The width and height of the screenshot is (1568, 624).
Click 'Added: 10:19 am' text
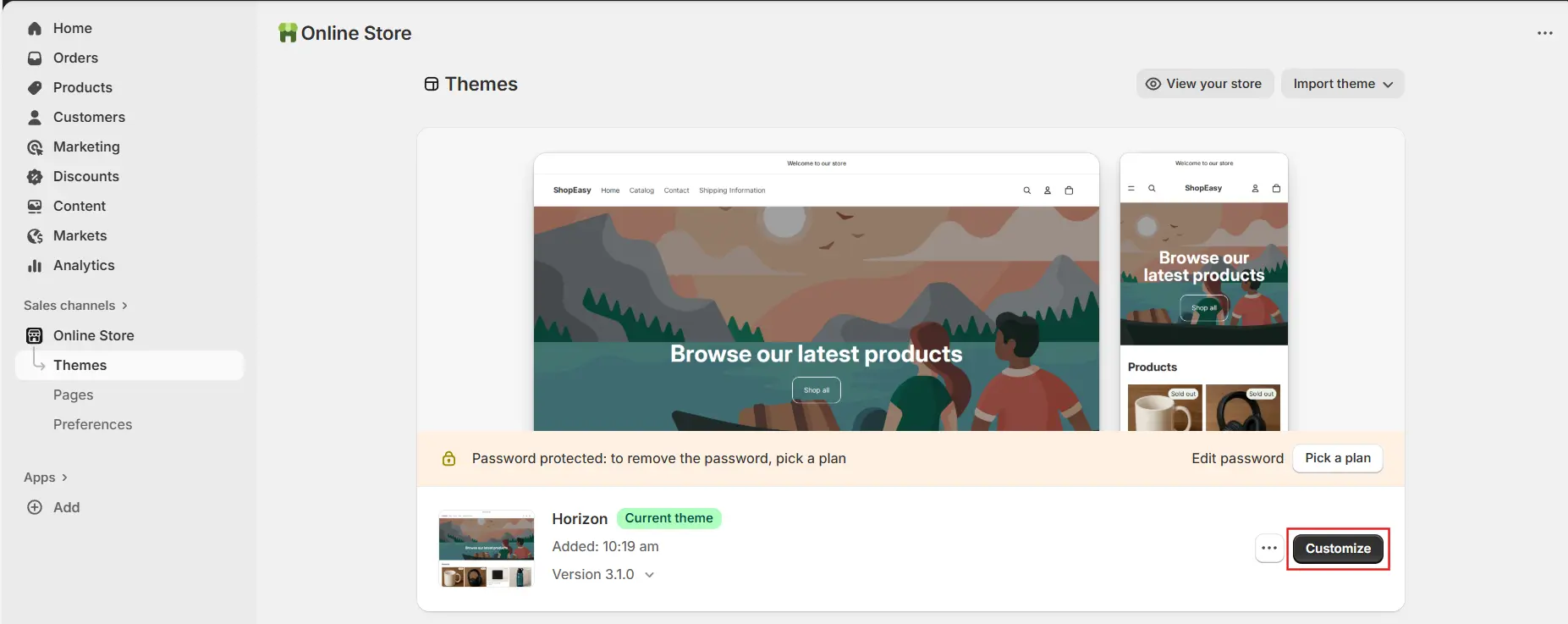(x=605, y=547)
